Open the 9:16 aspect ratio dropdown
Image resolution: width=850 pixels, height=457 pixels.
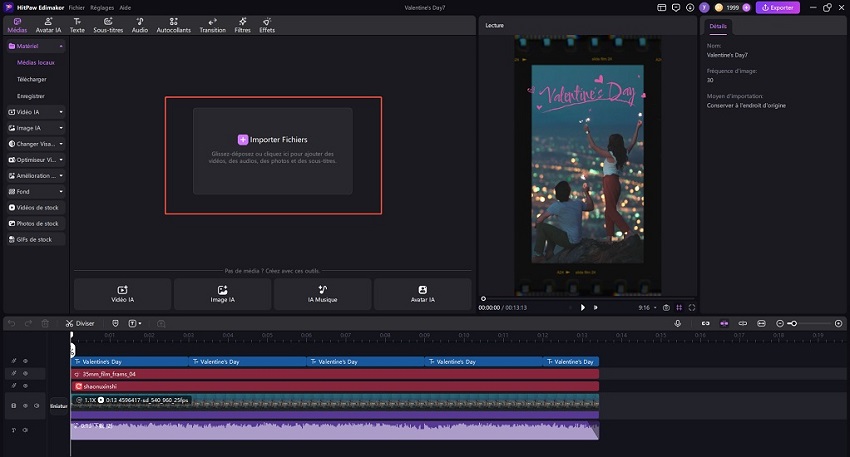tap(646, 307)
